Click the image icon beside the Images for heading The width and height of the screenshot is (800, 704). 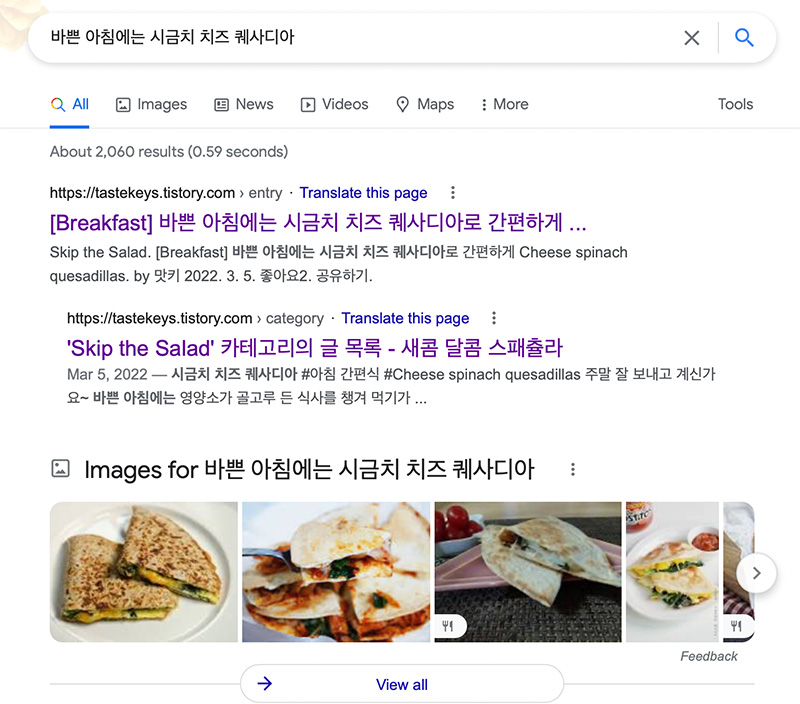coord(60,468)
